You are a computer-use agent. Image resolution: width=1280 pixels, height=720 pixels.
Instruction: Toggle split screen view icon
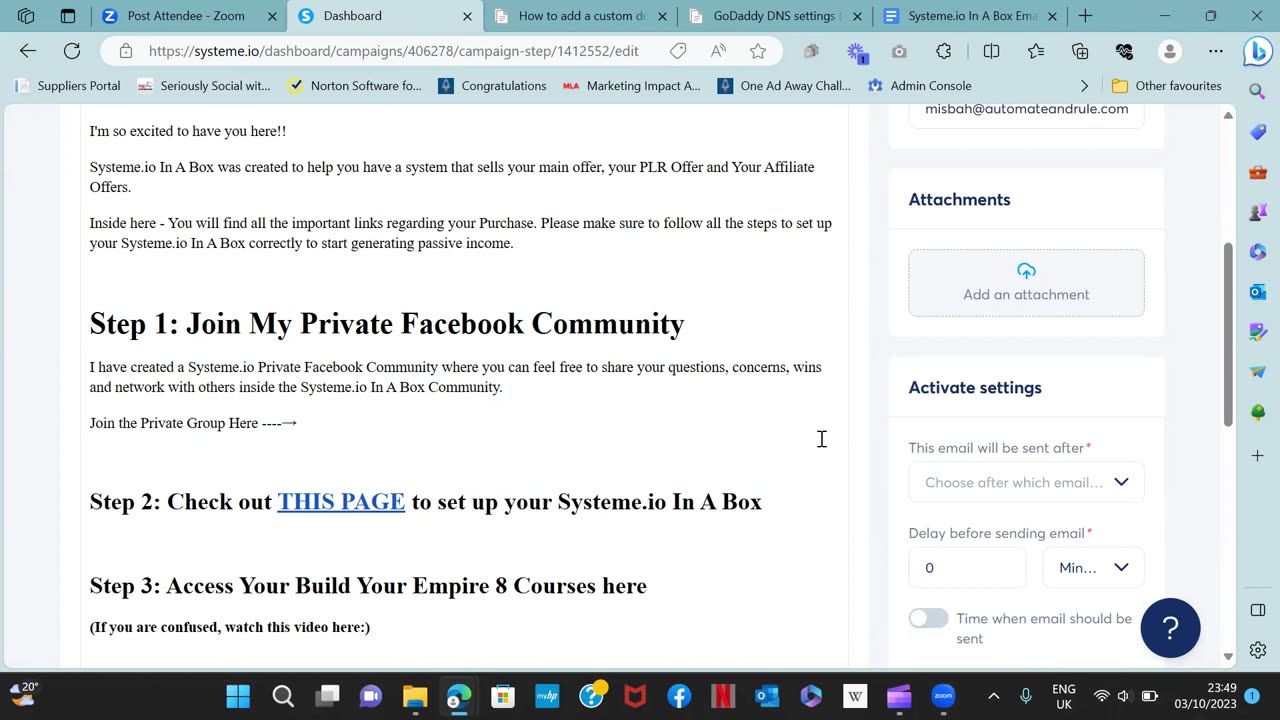(x=991, y=51)
